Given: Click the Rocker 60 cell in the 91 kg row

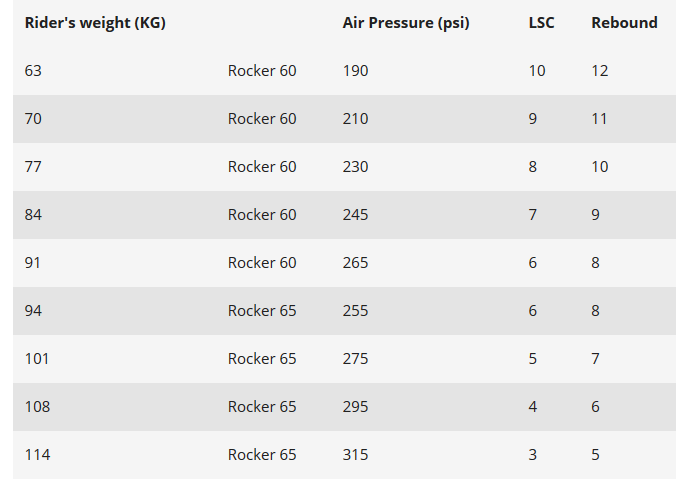Looking at the screenshot, I should [262, 263].
